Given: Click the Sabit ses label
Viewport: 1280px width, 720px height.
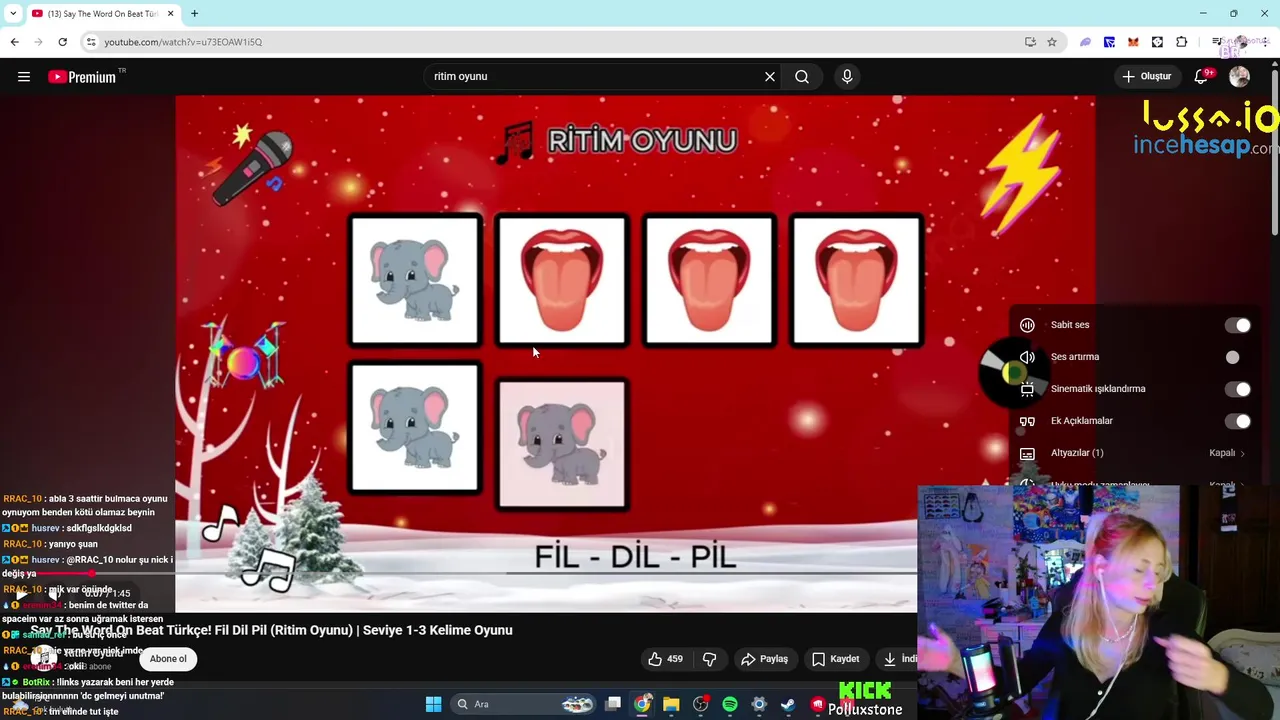Looking at the screenshot, I should pyautogui.click(x=1070, y=325).
